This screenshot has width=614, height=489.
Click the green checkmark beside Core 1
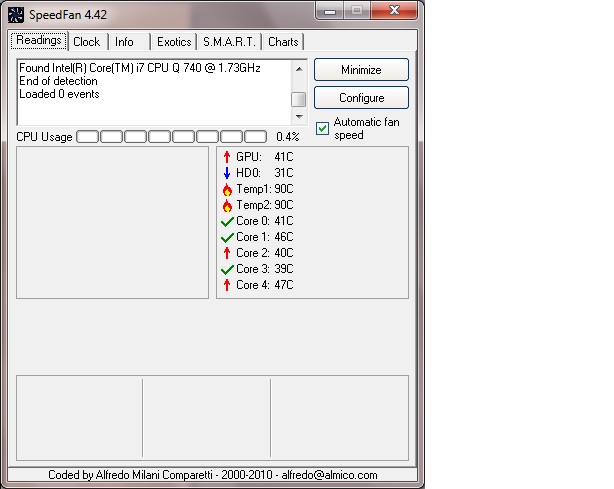tap(227, 238)
